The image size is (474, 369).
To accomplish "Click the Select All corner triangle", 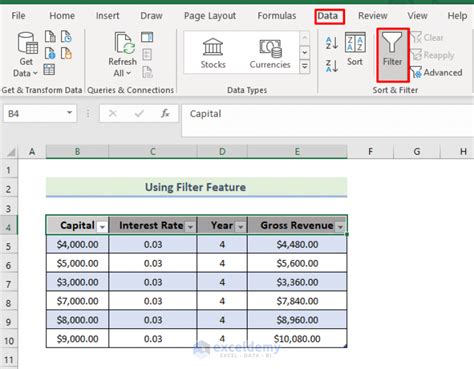I will tap(11, 152).
